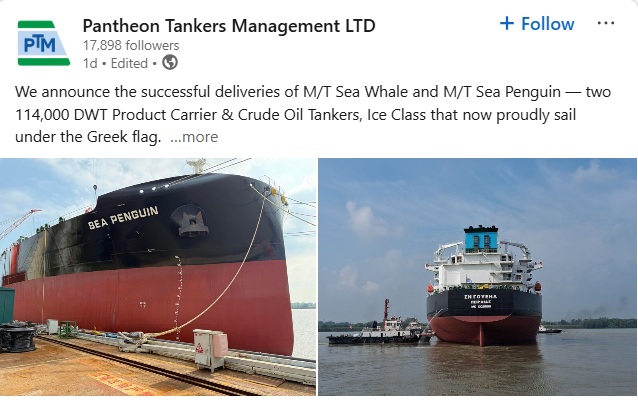Viewport: 638px width, 404px height.
Task: Open the tanker stern photo on the river
Action: (477, 277)
